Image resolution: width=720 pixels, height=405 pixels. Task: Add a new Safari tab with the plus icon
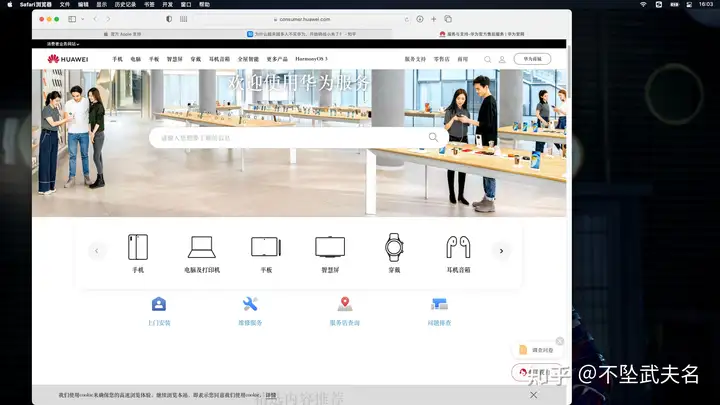click(433, 19)
